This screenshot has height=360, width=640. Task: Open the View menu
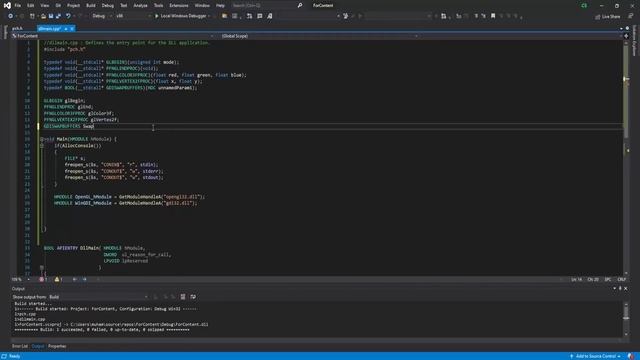(x=44, y=6)
